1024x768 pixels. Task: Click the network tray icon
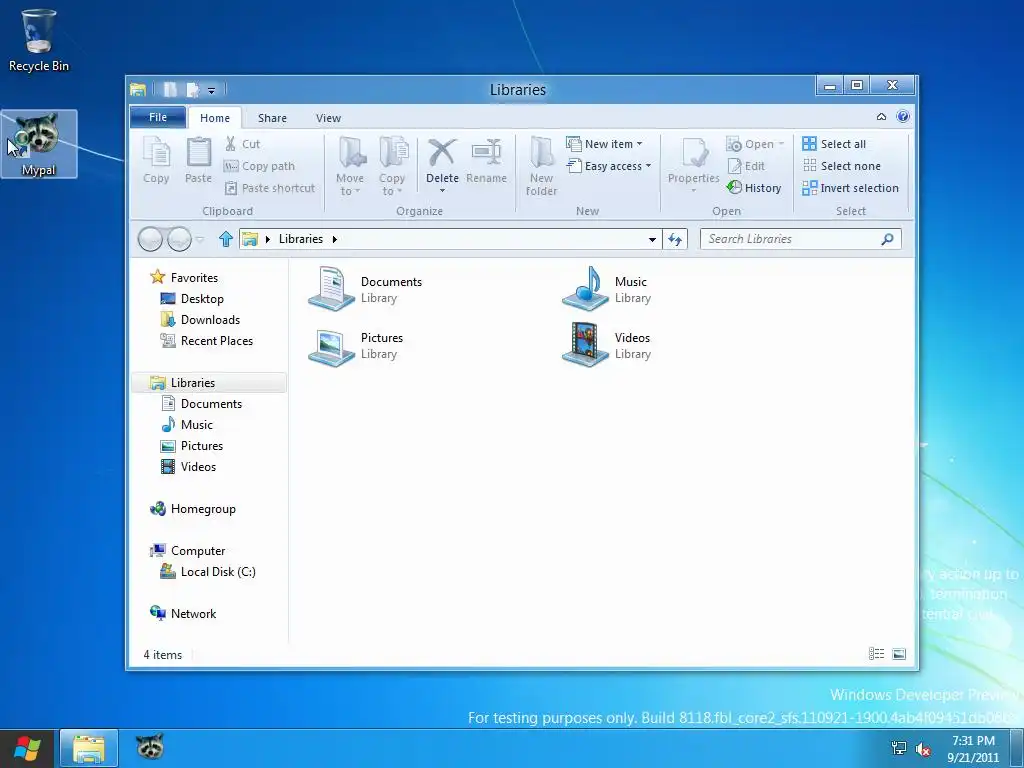click(x=899, y=749)
